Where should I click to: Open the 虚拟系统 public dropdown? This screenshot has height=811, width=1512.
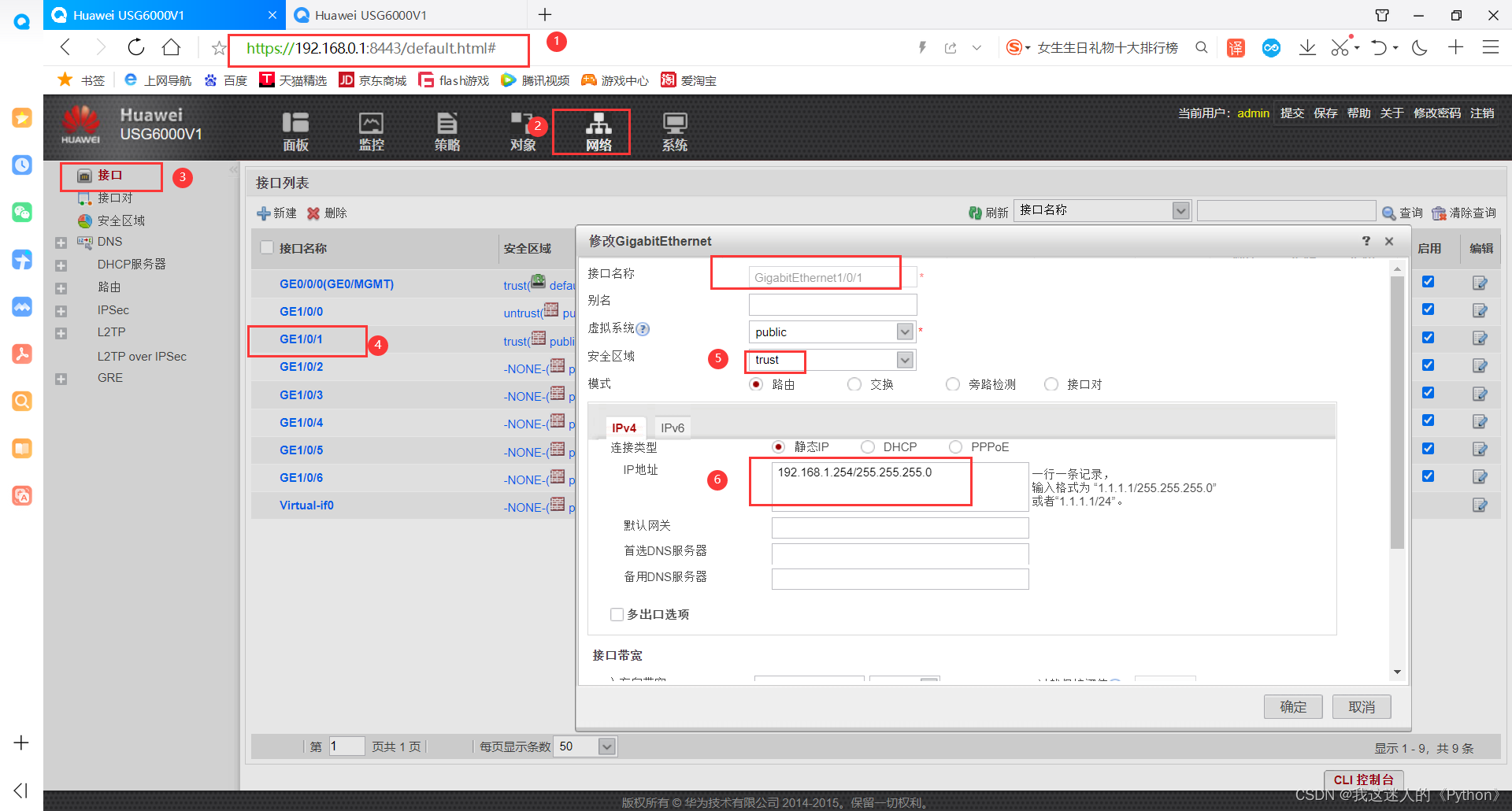(x=903, y=331)
